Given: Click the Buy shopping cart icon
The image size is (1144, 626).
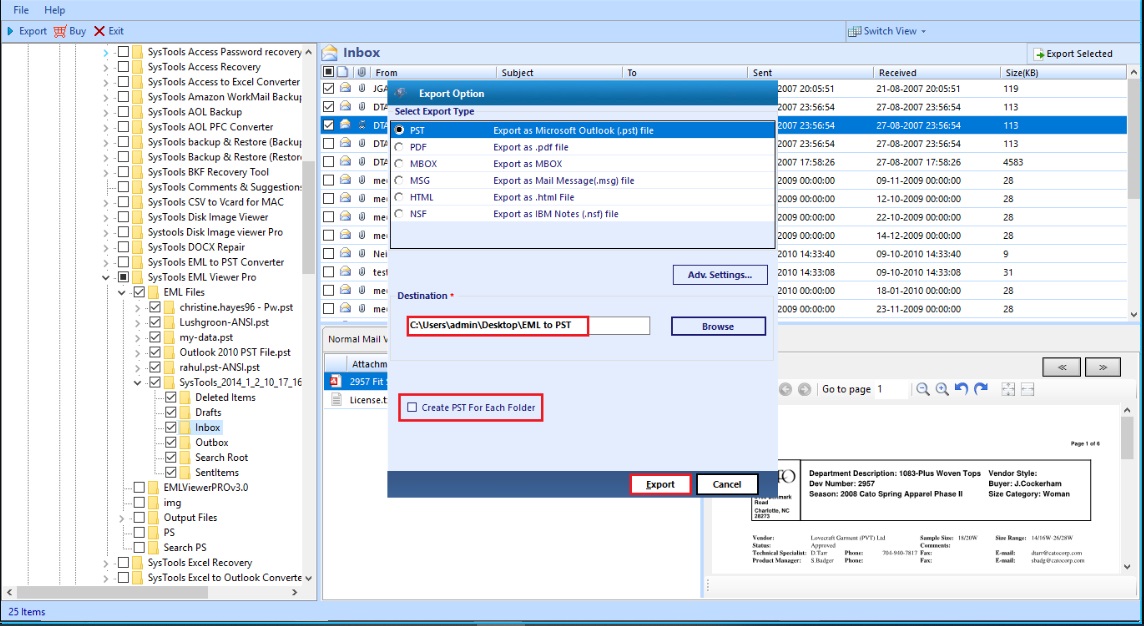Looking at the screenshot, I should click(x=60, y=31).
